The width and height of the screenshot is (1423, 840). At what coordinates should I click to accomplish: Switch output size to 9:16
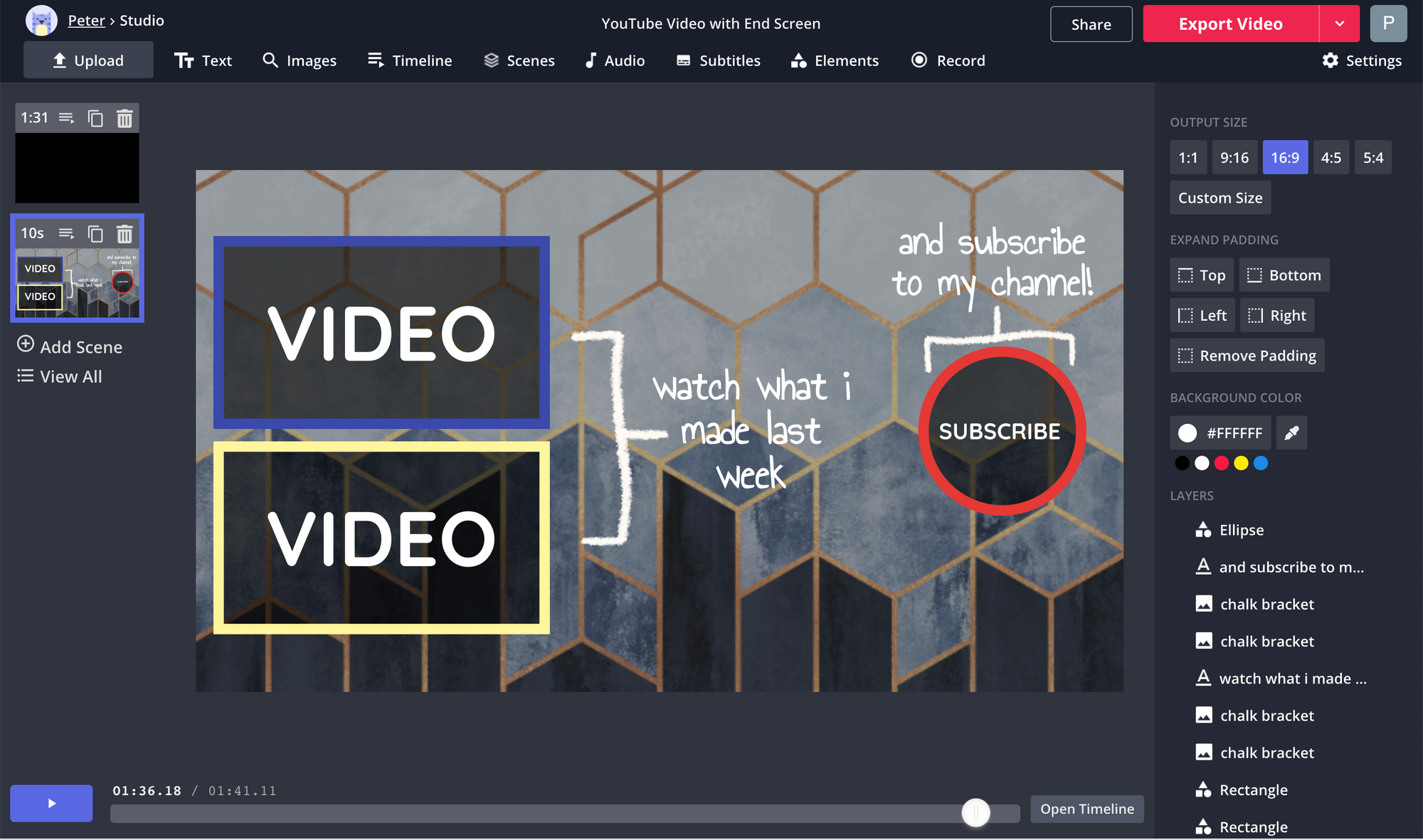[x=1234, y=158]
